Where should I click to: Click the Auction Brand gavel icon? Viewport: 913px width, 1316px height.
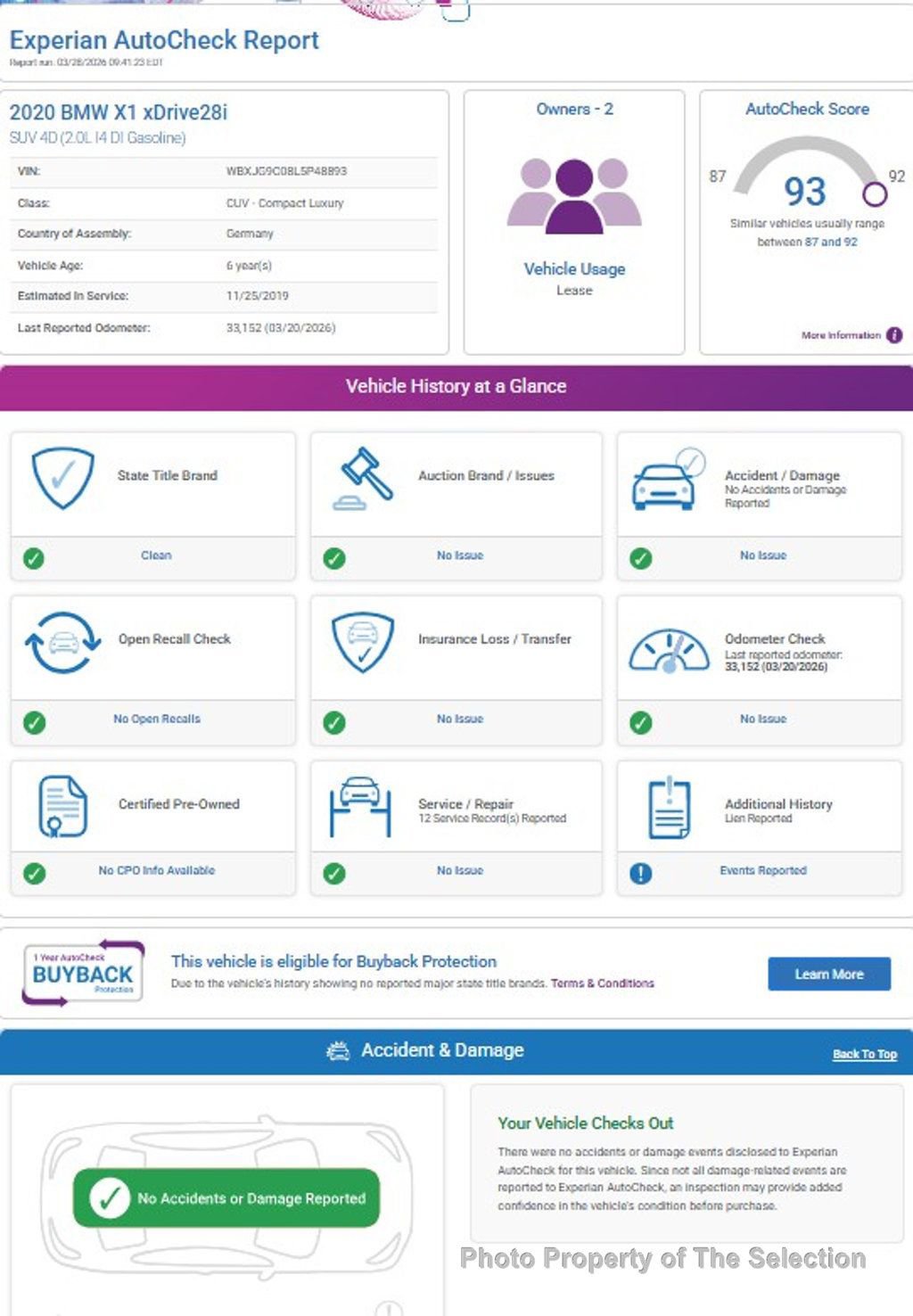click(364, 478)
